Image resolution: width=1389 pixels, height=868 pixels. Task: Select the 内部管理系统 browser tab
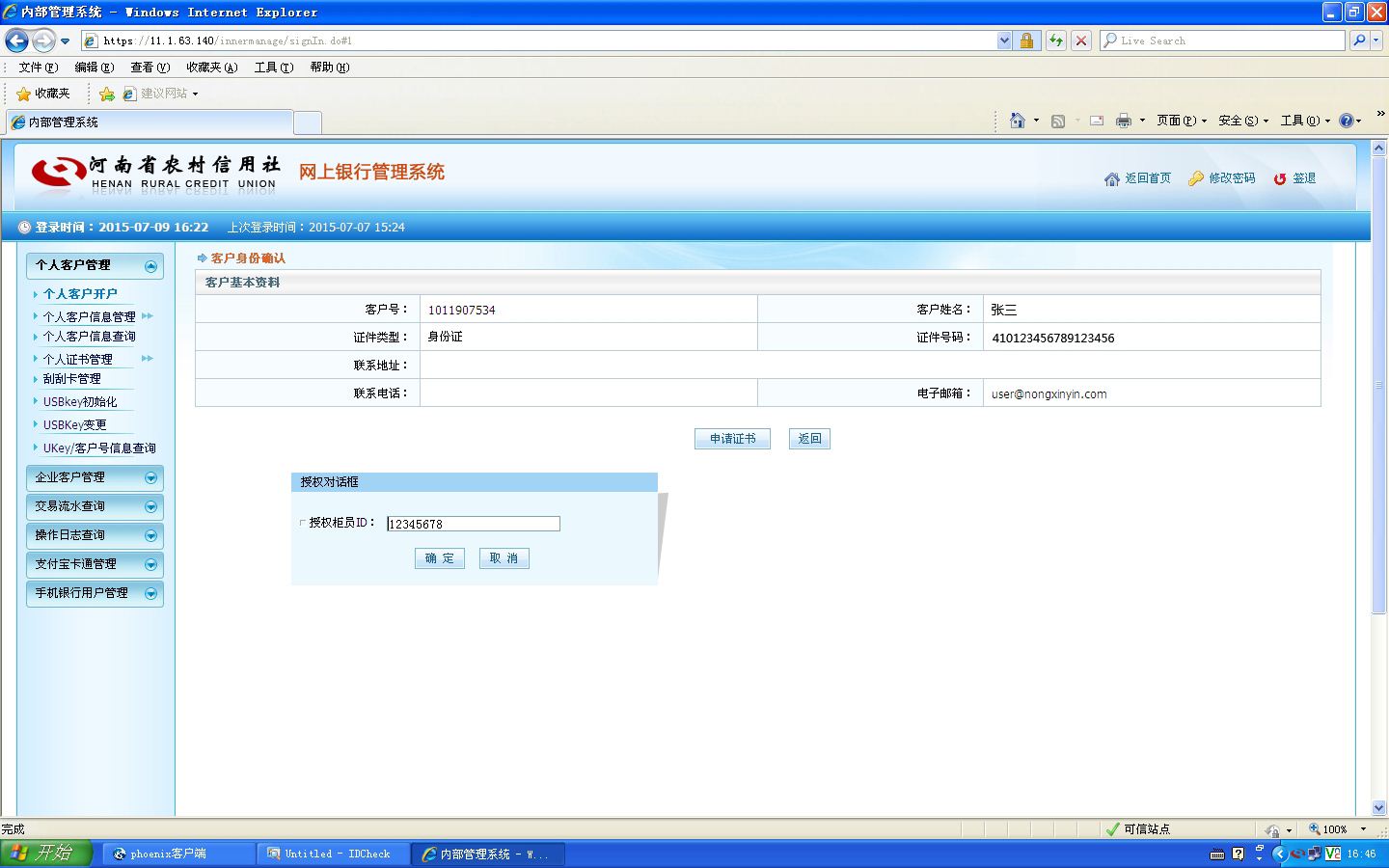coord(150,122)
